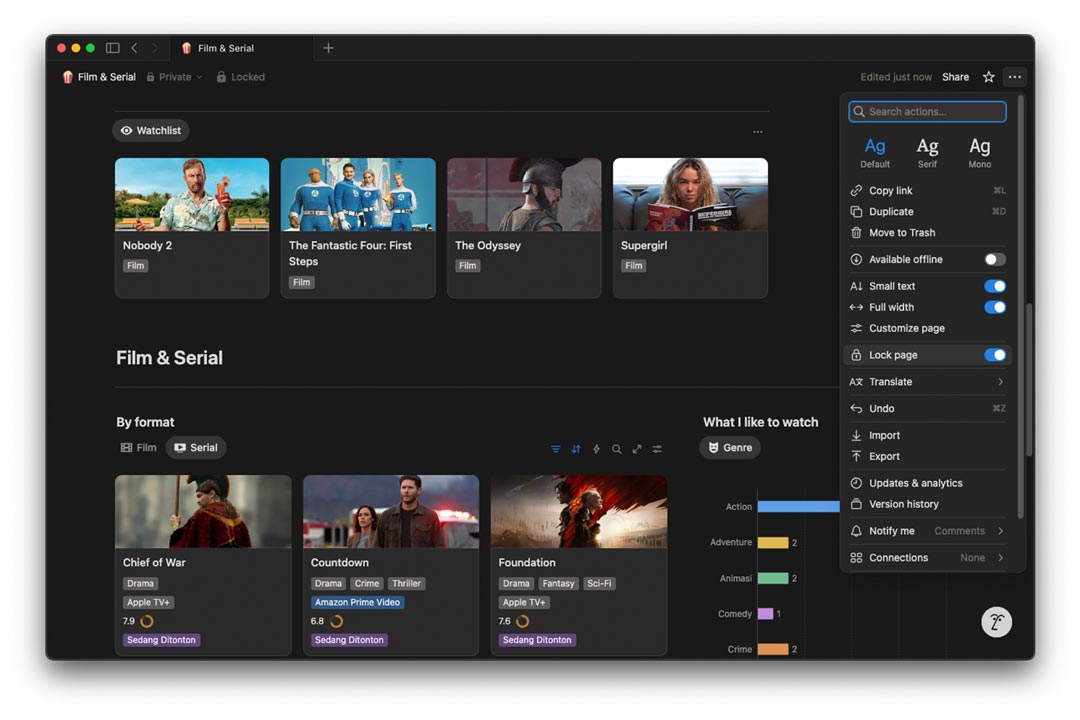The image size is (1080, 720).
Task: Expand the Connections submenu
Action: (927, 557)
